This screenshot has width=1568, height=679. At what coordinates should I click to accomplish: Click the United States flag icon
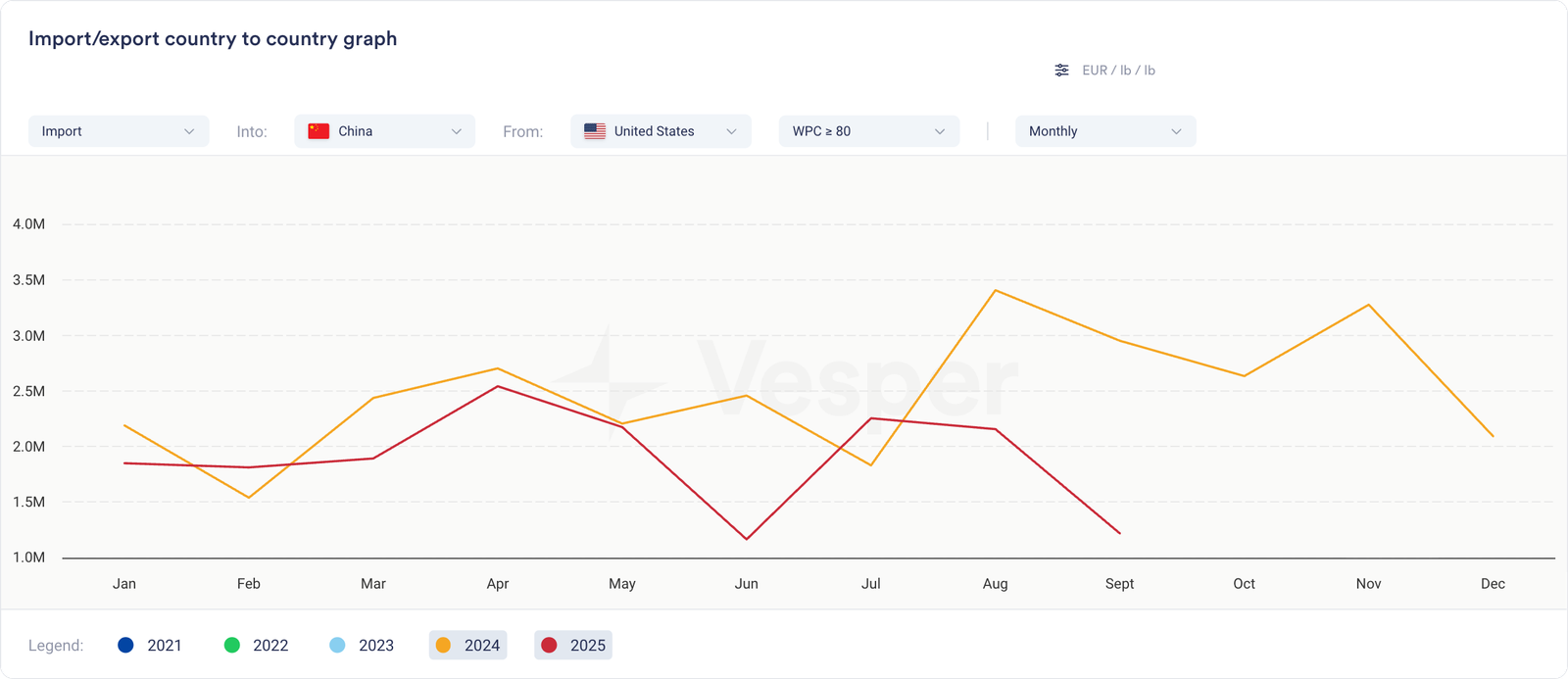point(595,131)
